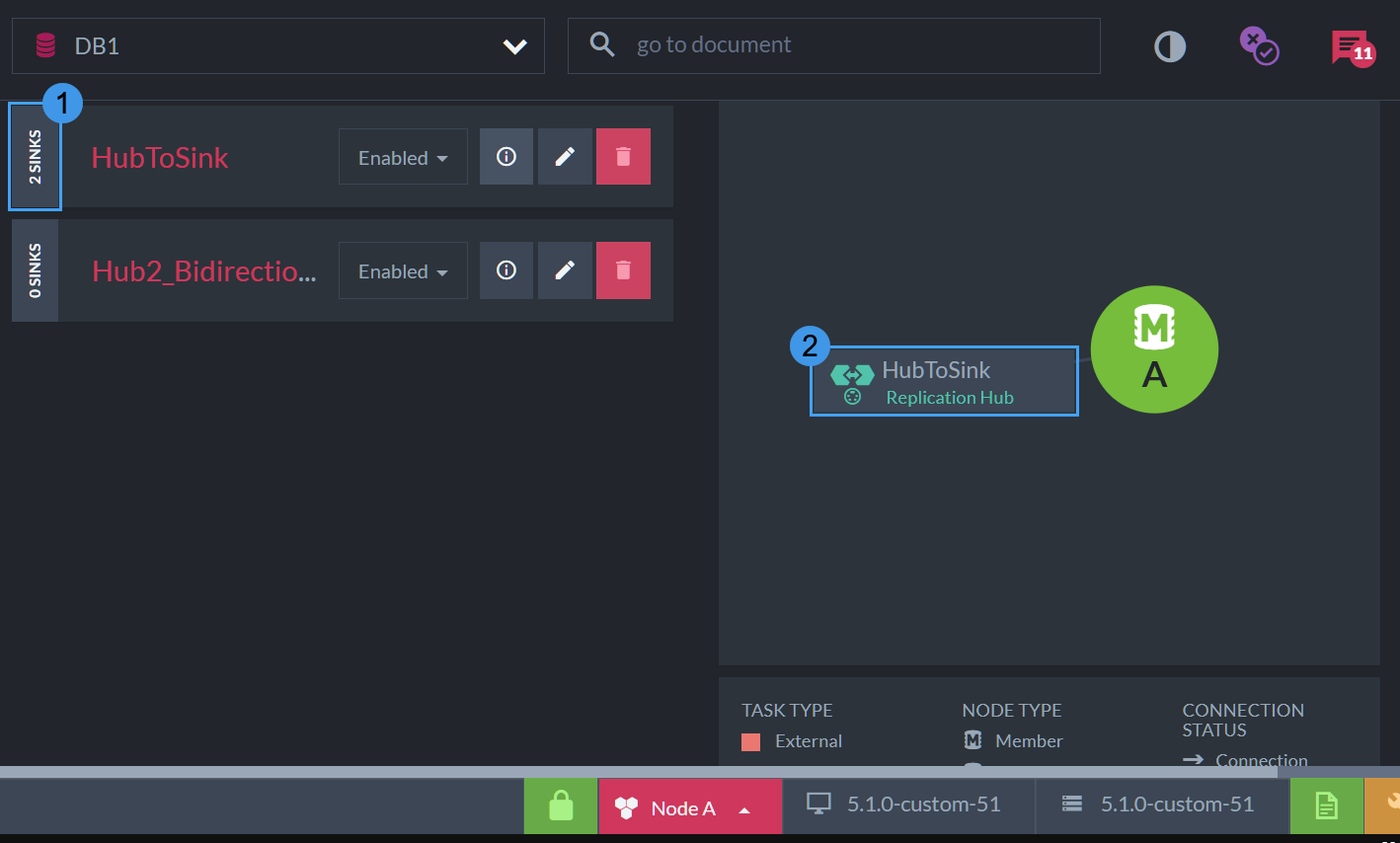Delete the HubToSink task
Screen dimensions: 1400x843
click(x=623, y=157)
